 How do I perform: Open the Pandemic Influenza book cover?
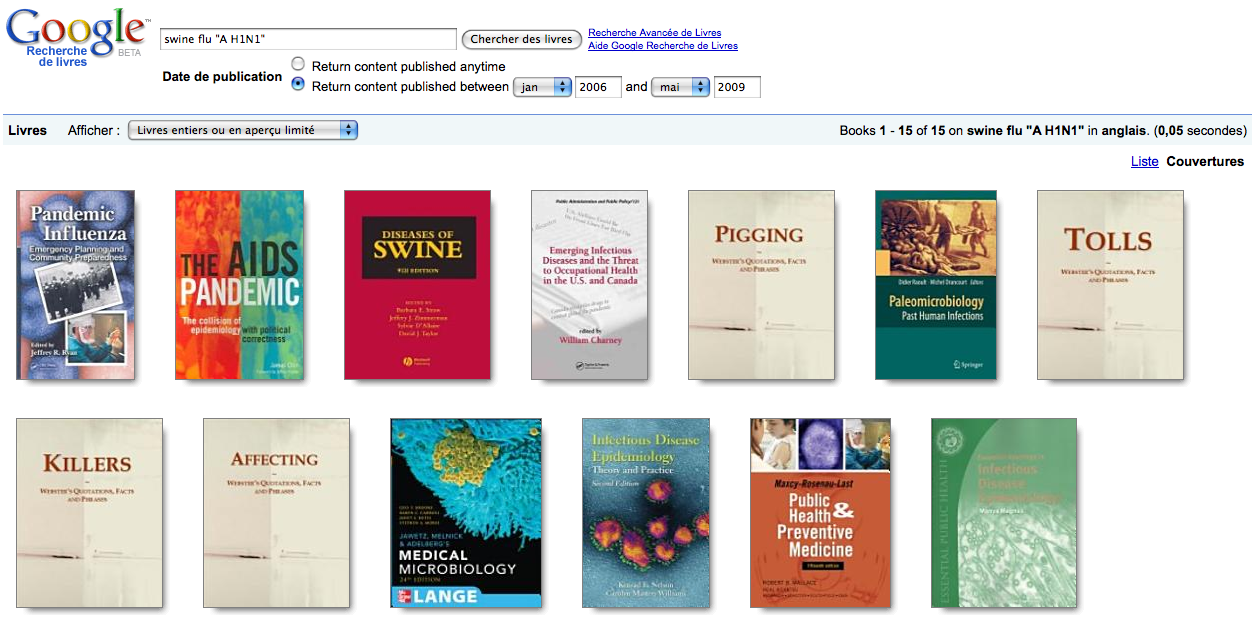point(76,285)
